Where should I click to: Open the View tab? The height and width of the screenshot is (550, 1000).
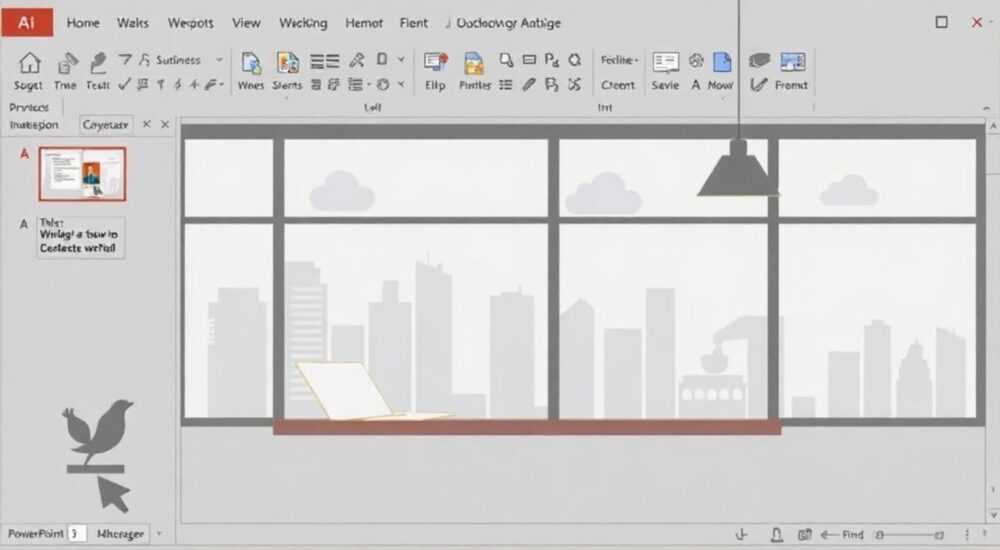click(x=246, y=23)
